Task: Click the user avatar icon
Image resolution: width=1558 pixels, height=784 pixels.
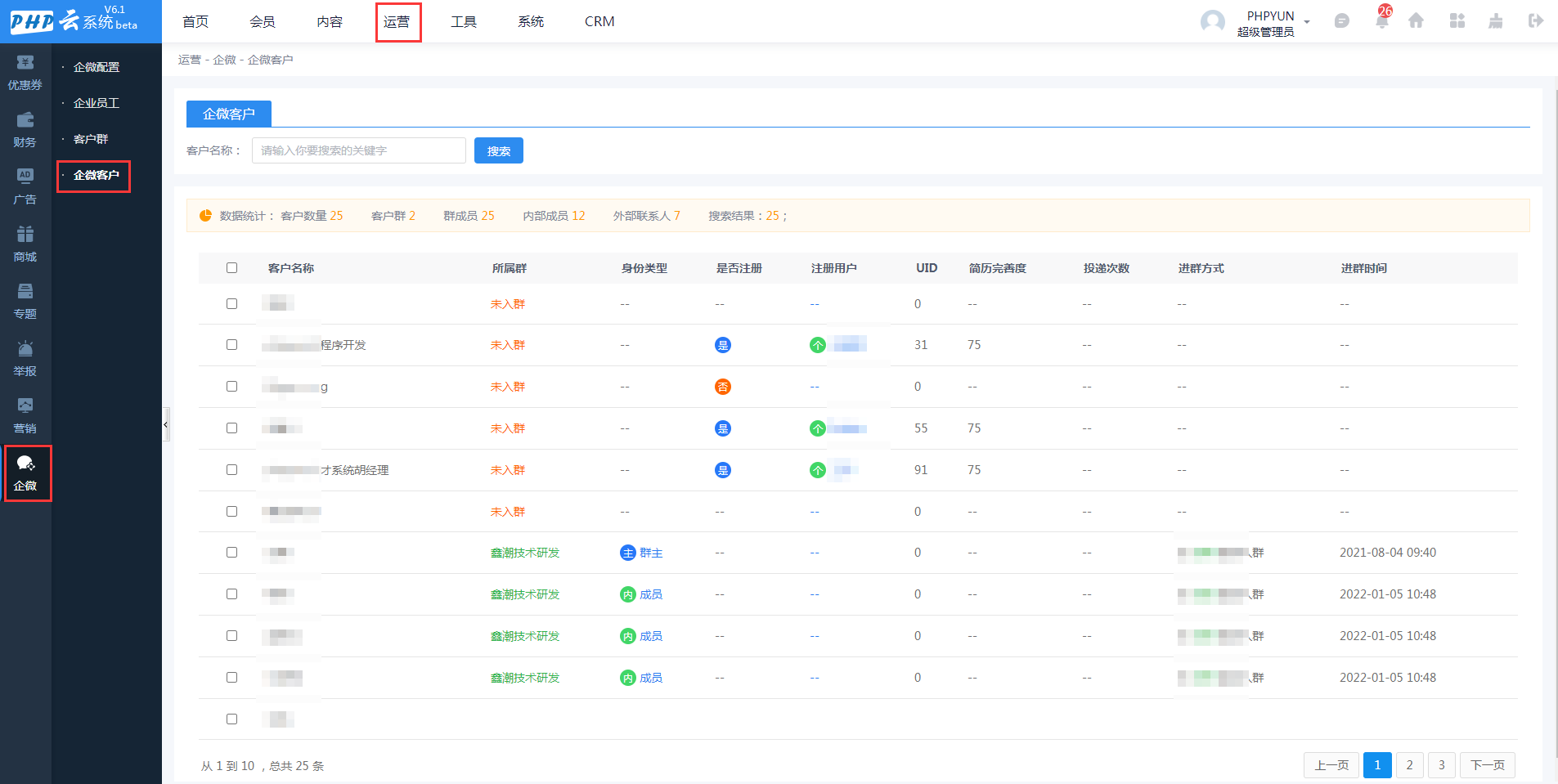Action: coord(1212,21)
